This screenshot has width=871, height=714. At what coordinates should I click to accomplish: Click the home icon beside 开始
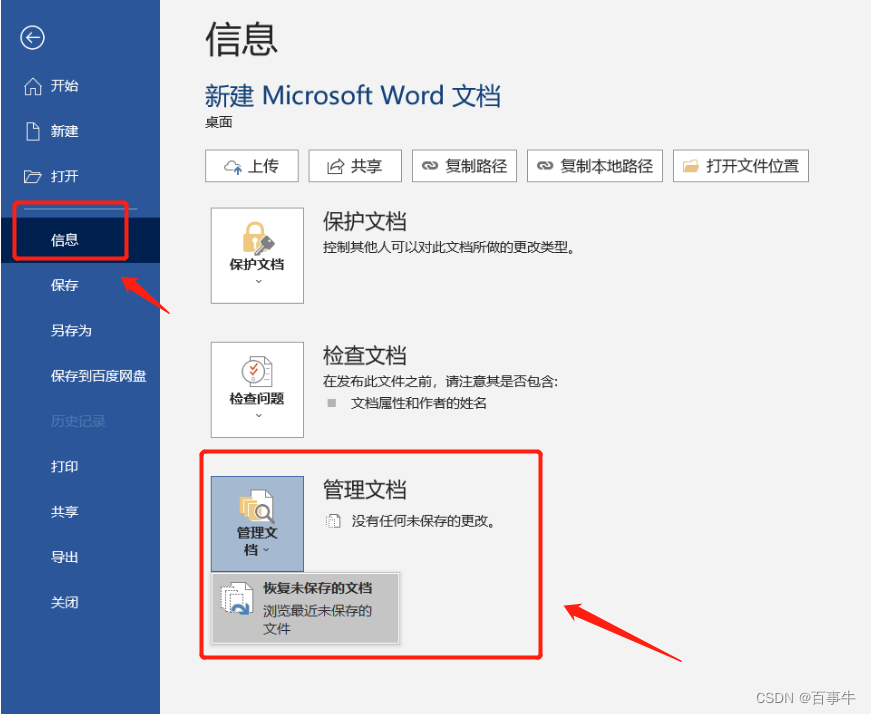[x=33, y=86]
